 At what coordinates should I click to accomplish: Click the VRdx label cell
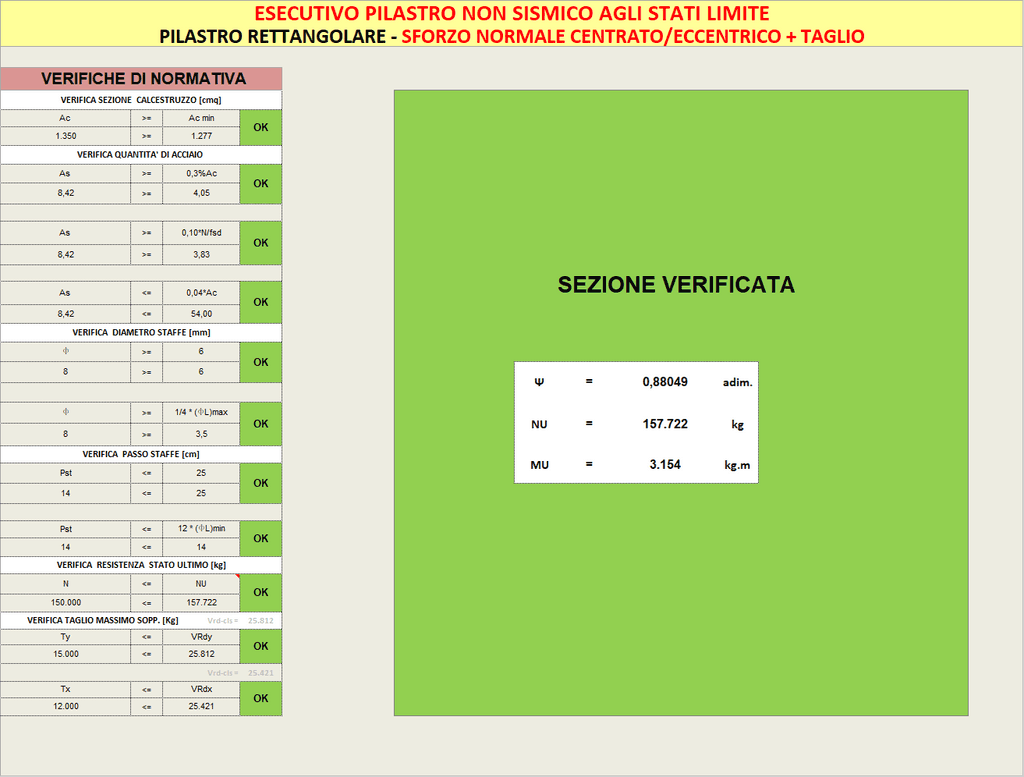201,689
